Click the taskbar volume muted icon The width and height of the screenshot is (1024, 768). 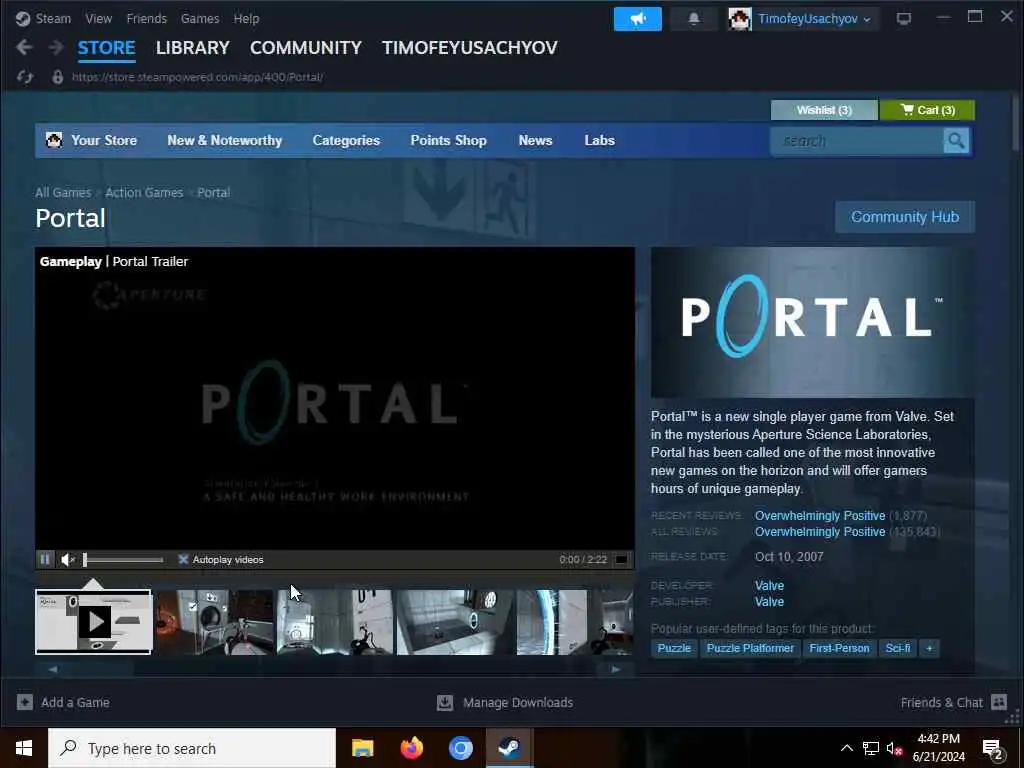(x=894, y=748)
